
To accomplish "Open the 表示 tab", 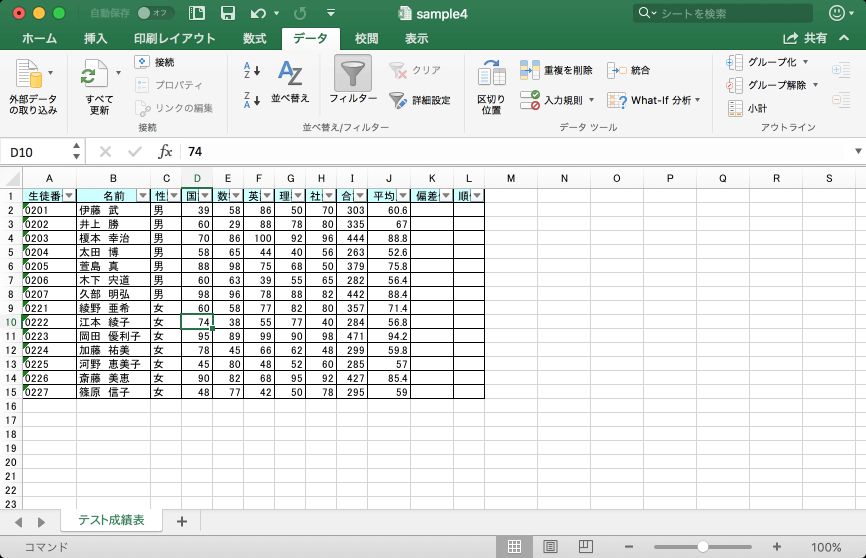I will point(416,38).
